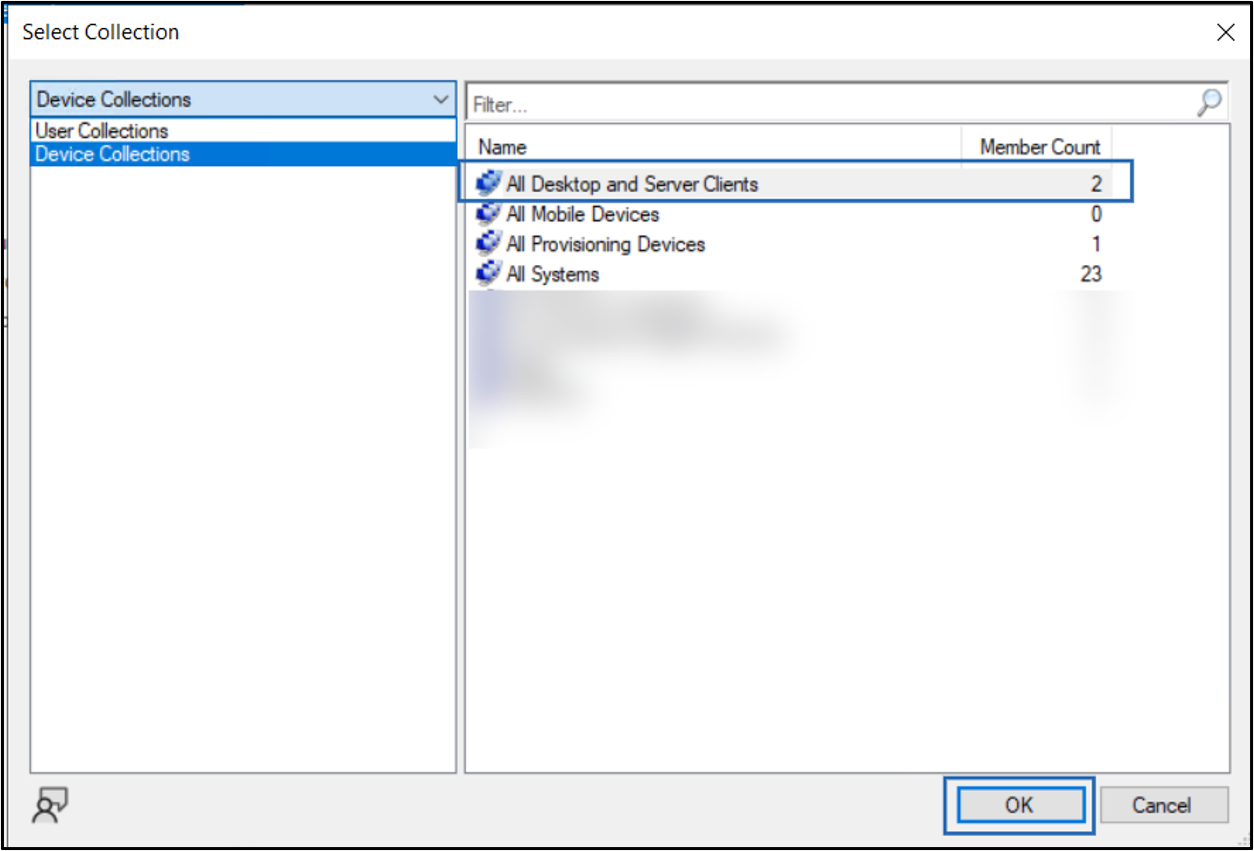Sort by the Member Count column header

pos(1037,147)
